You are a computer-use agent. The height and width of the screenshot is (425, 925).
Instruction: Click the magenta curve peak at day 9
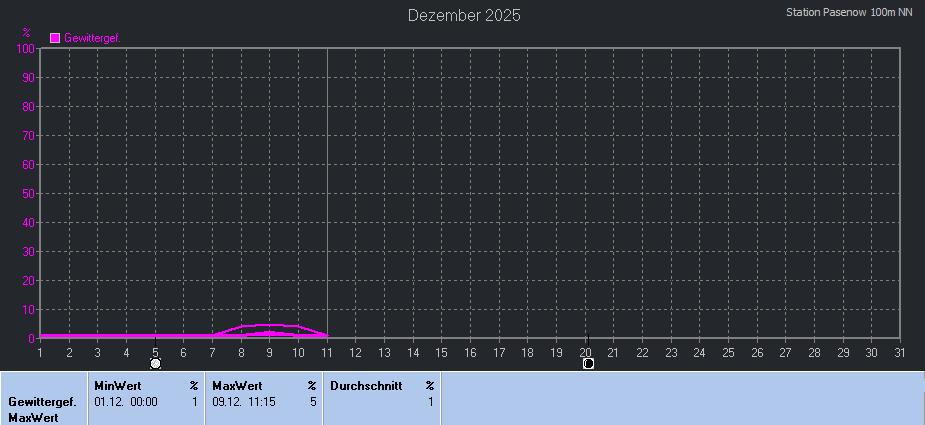(269, 325)
